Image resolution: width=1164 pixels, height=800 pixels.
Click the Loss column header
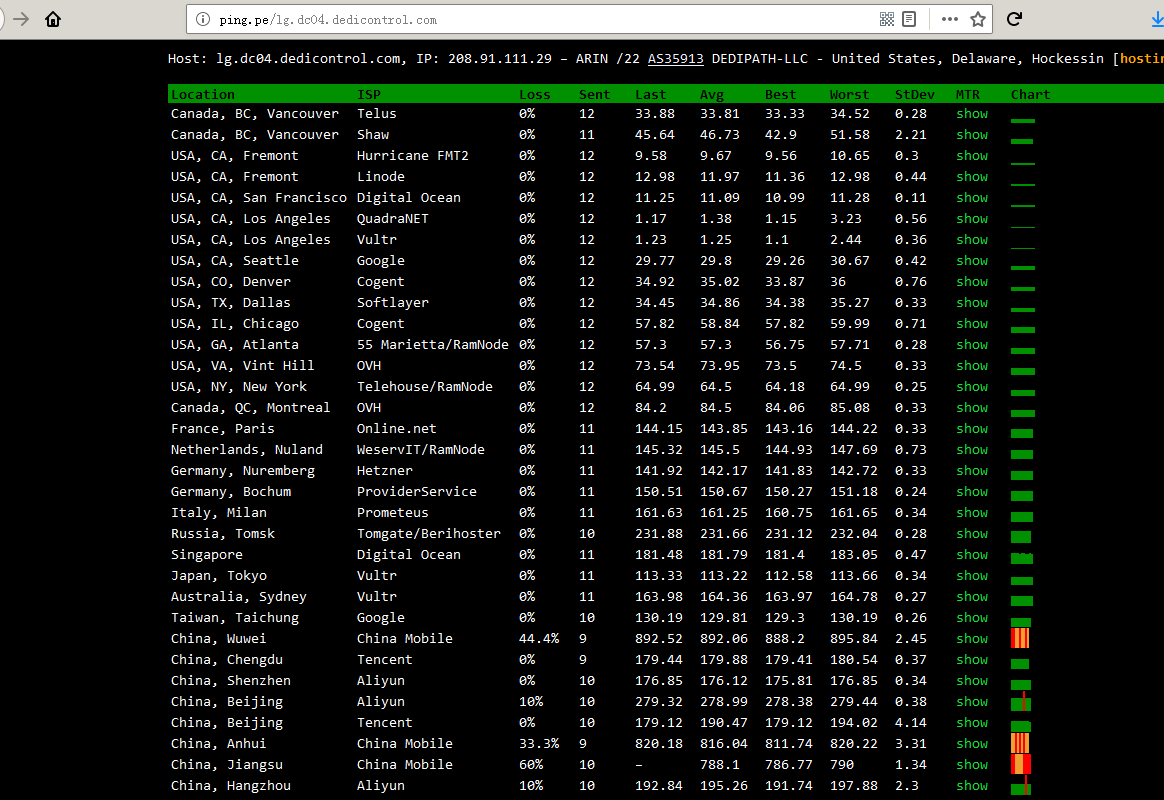pos(534,94)
